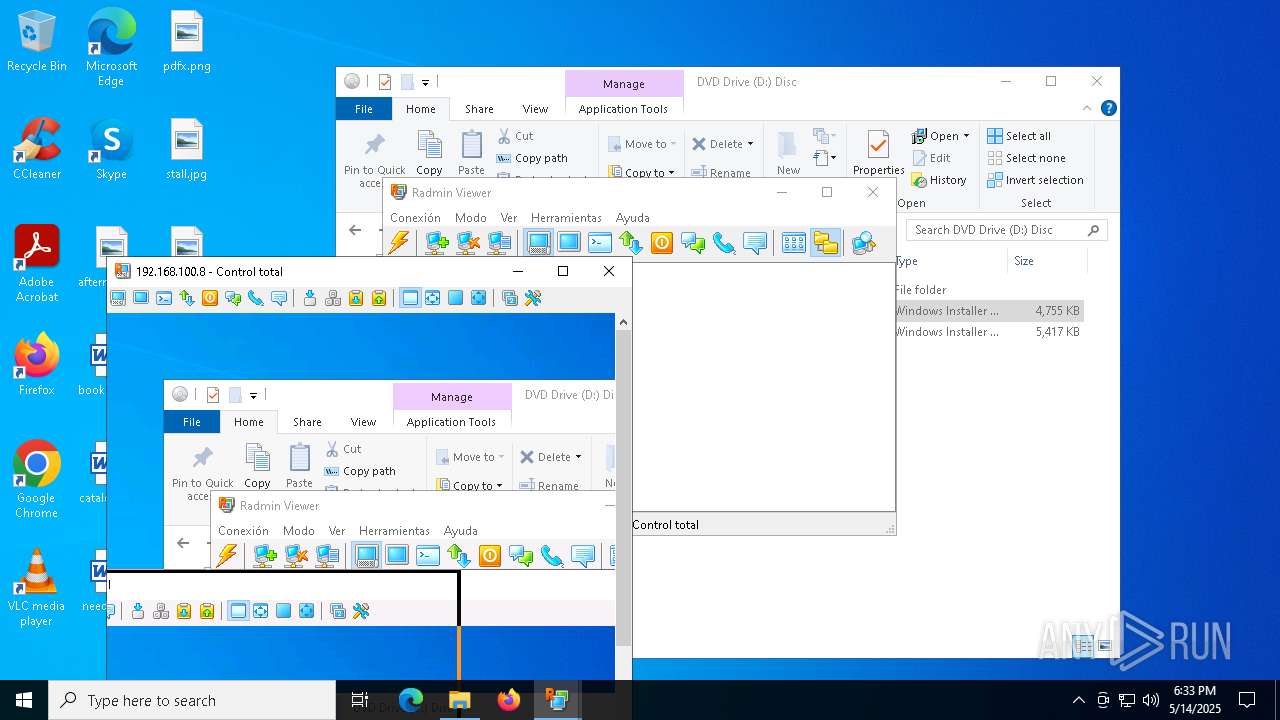Click the Cut button in the File Explorer ribbon

tap(515, 136)
